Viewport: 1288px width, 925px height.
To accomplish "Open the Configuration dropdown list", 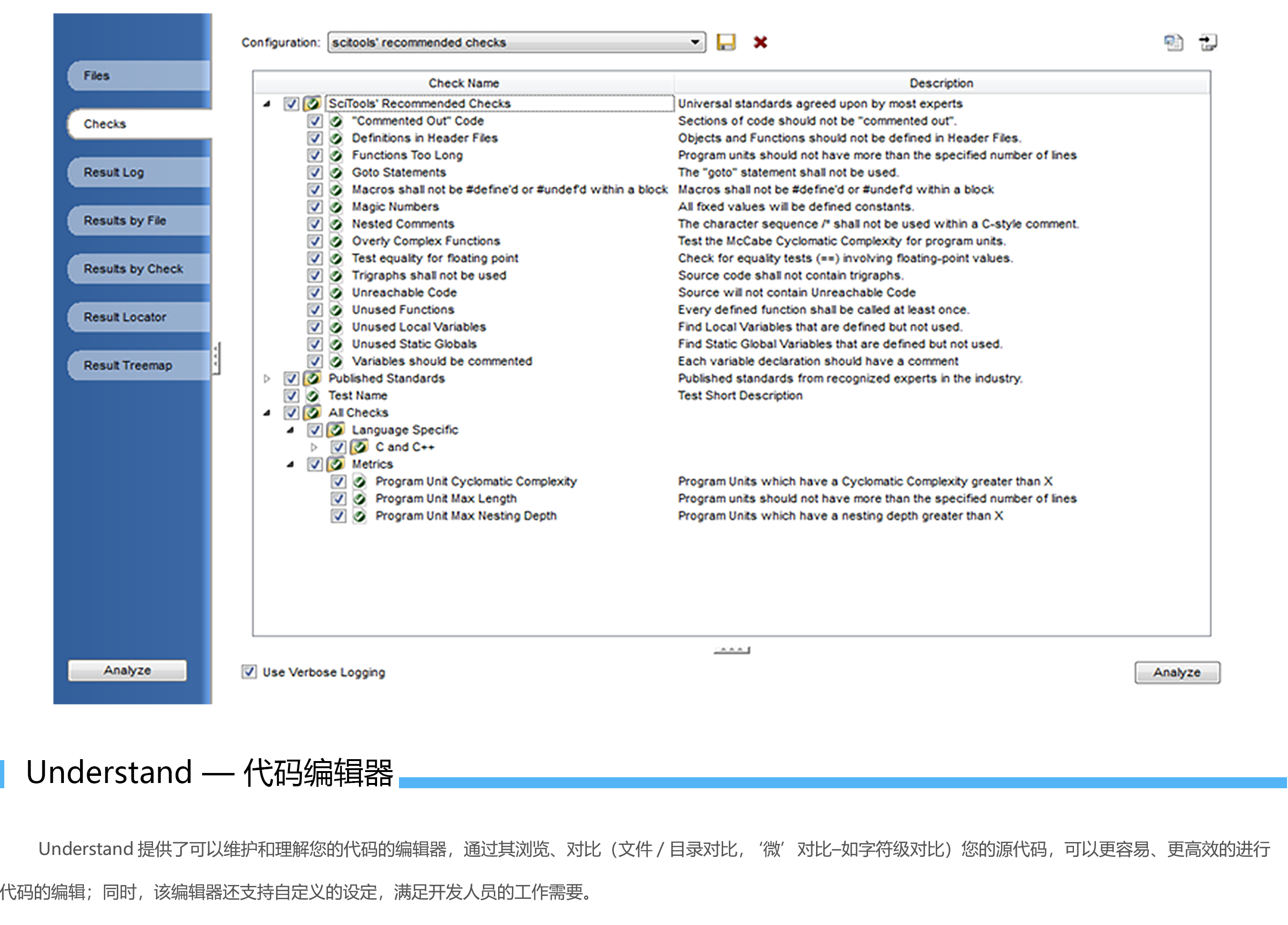I will 694,42.
